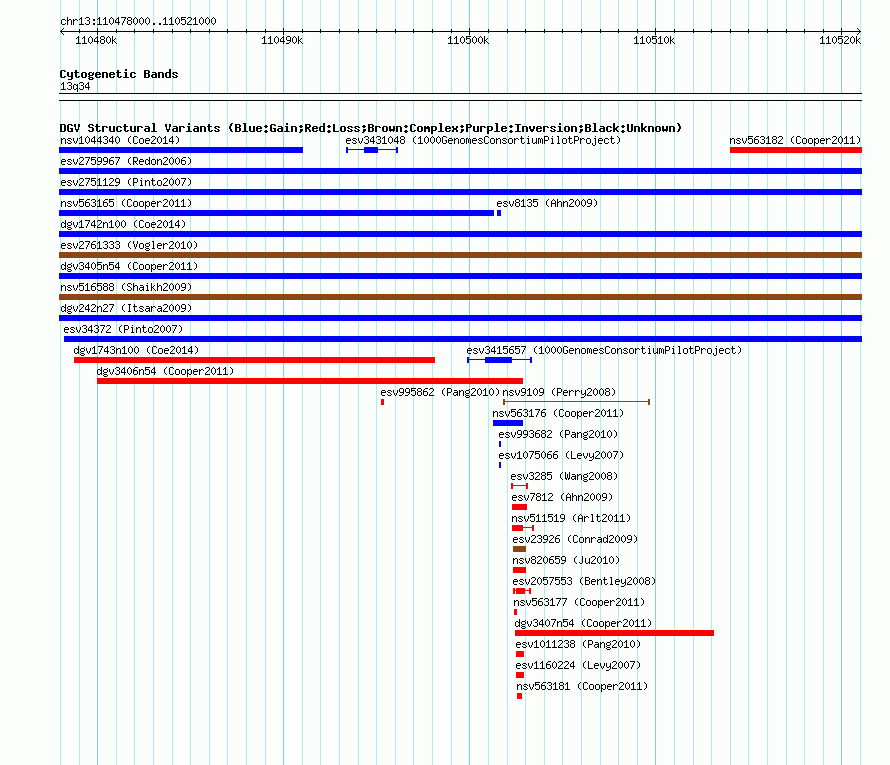Select the red dgv3407n54 loss bar
Viewport: 890px width, 765px height.
point(614,633)
